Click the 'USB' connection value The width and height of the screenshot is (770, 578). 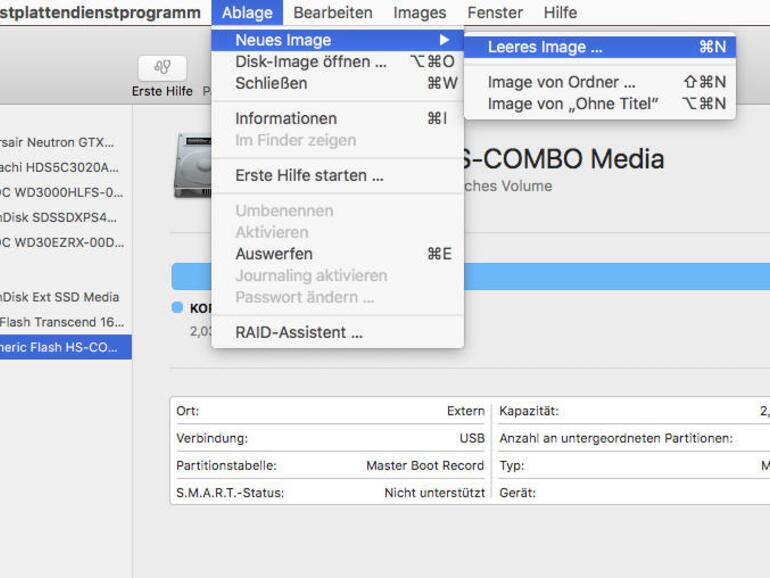pyautogui.click(x=472, y=438)
